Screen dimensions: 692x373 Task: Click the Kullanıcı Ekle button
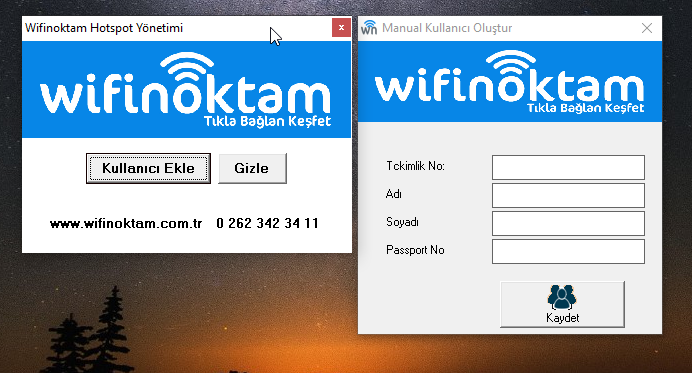click(x=148, y=168)
